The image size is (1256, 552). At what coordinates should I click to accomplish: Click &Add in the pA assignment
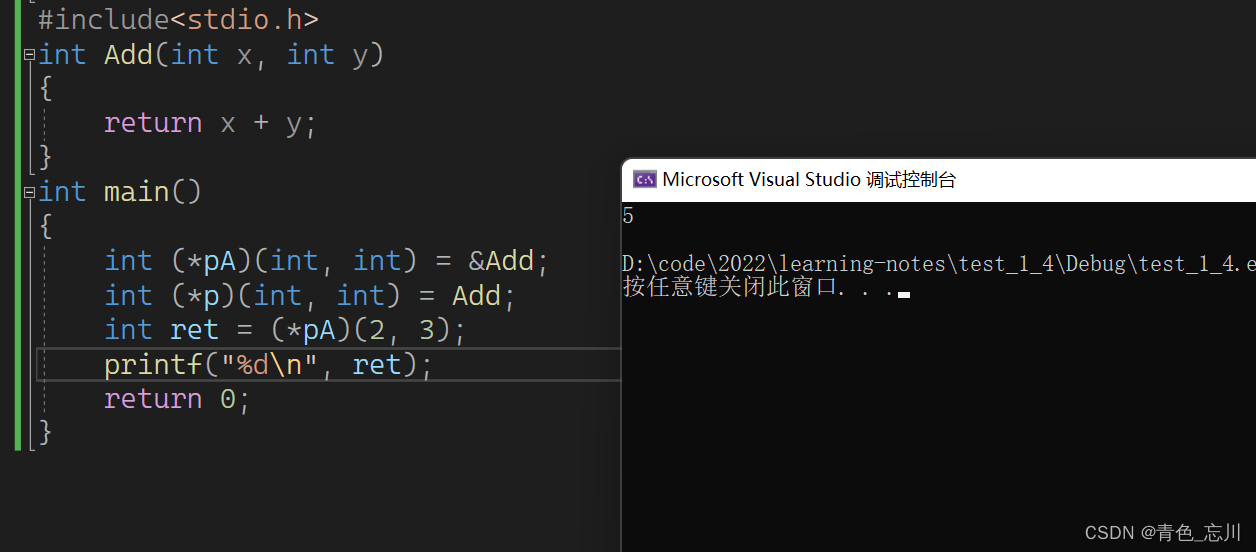(x=502, y=261)
